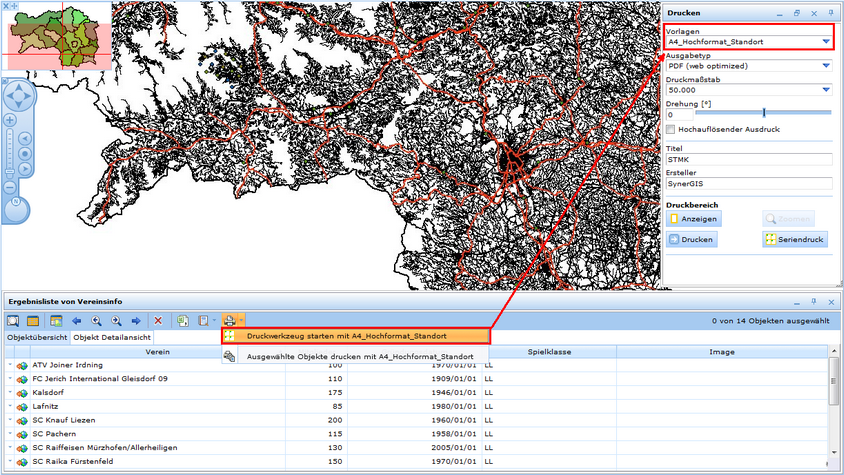Select Ausgewählte Objekte drucken menu entry
Viewport: 844px width, 475px height.
click(x=359, y=356)
